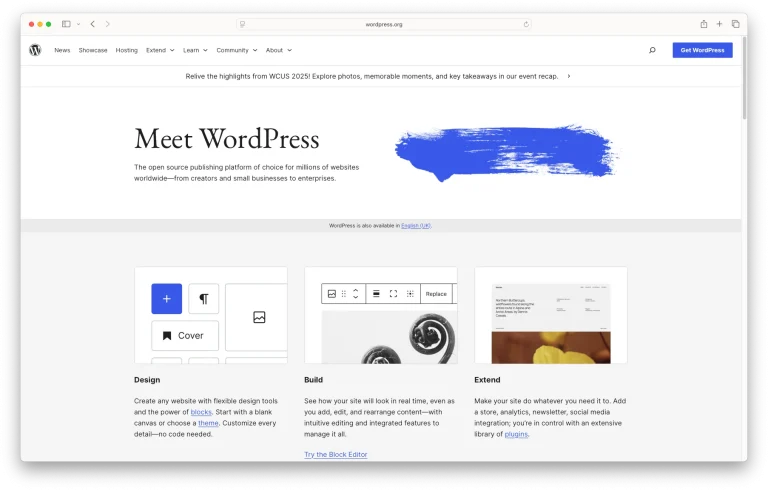Open the Showcase menu item
The height and width of the screenshot is (490, 768).
point(93,50)
